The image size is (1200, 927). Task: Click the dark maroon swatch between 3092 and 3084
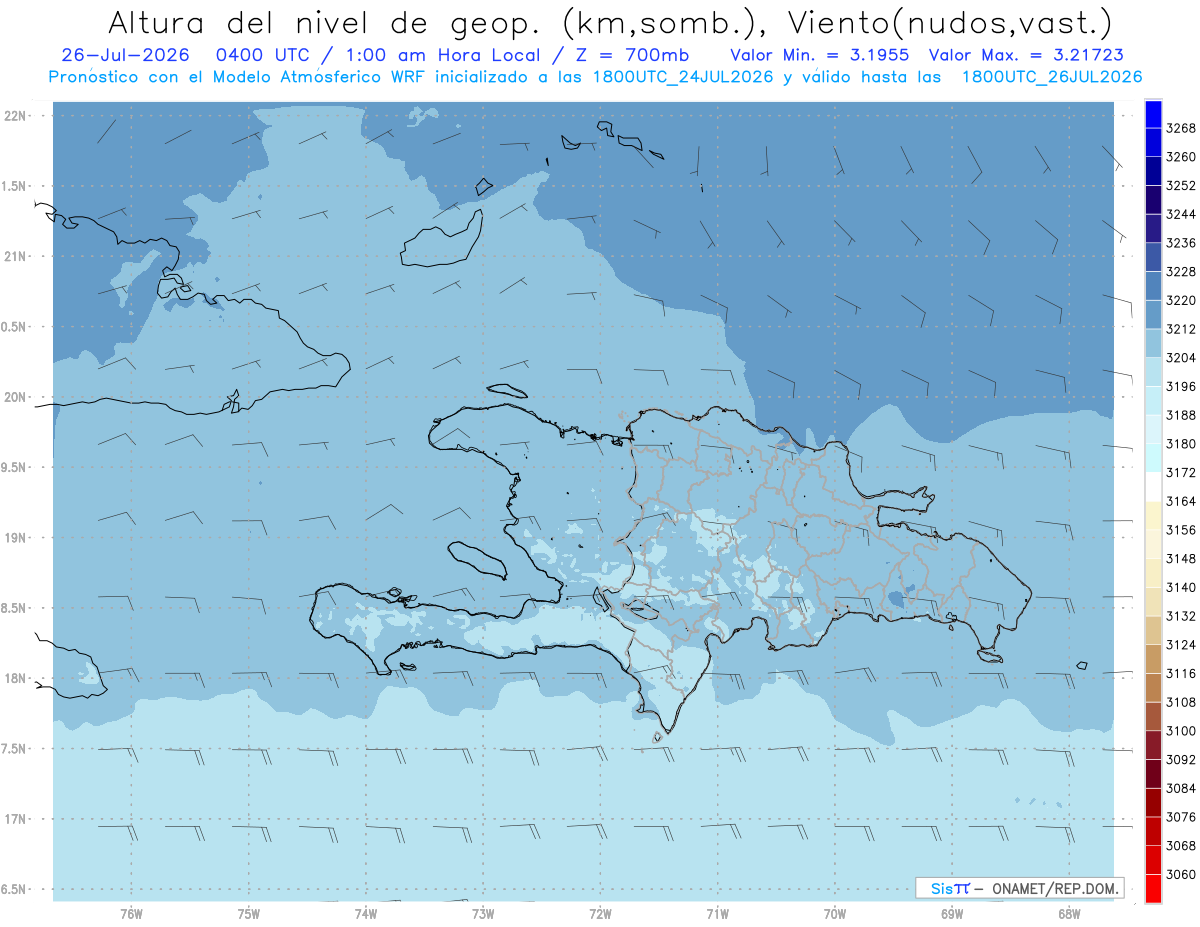pyautogui.click(x=1152, y=773)
